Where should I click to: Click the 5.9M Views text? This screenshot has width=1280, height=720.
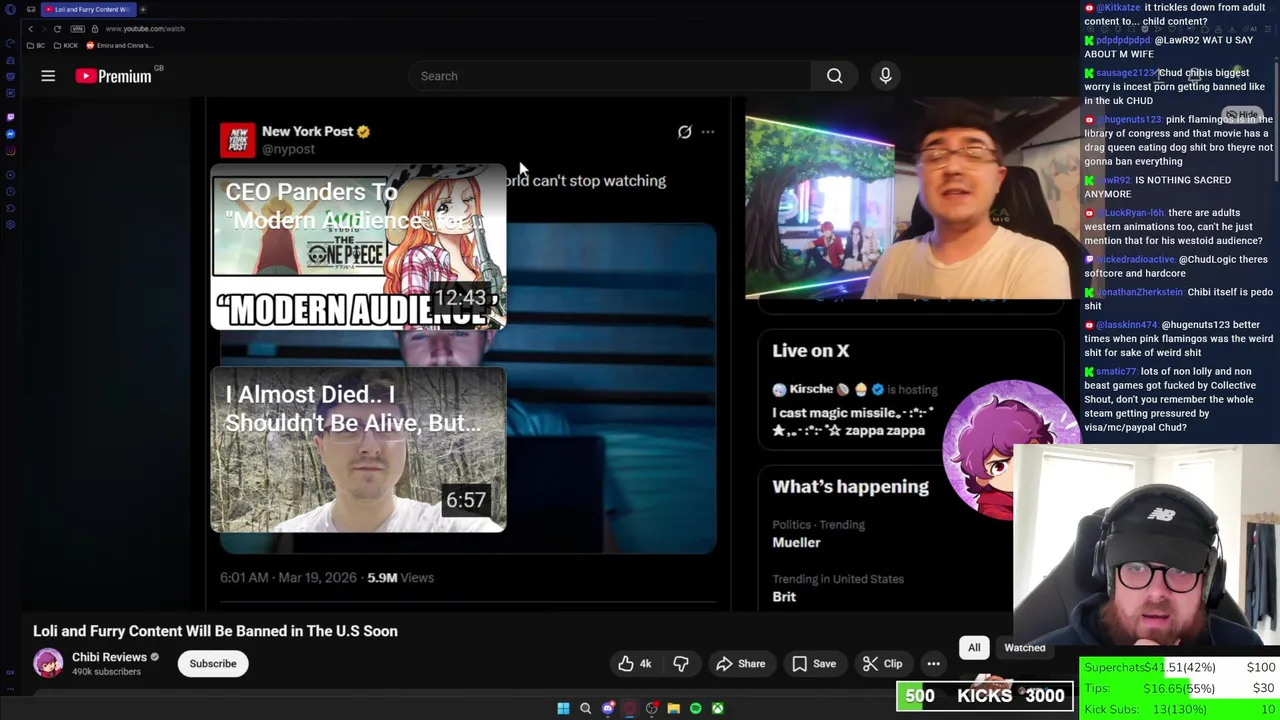point(400,577)
